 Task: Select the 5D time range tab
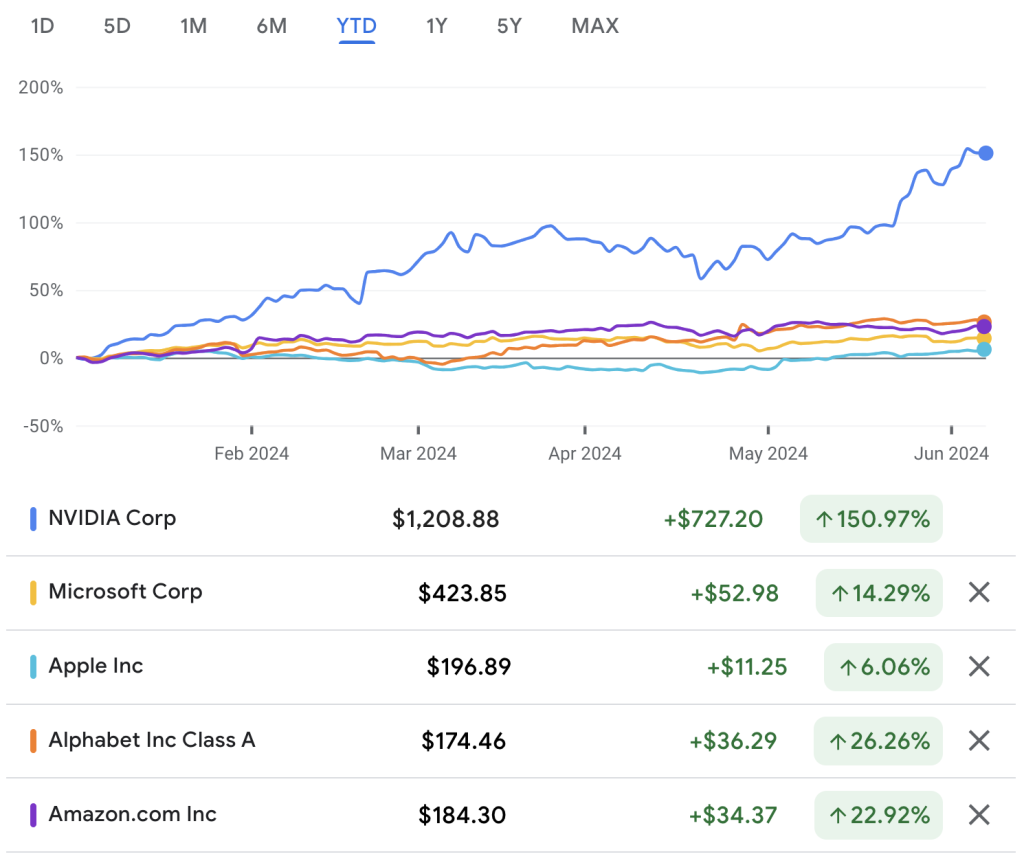[117, 26]
